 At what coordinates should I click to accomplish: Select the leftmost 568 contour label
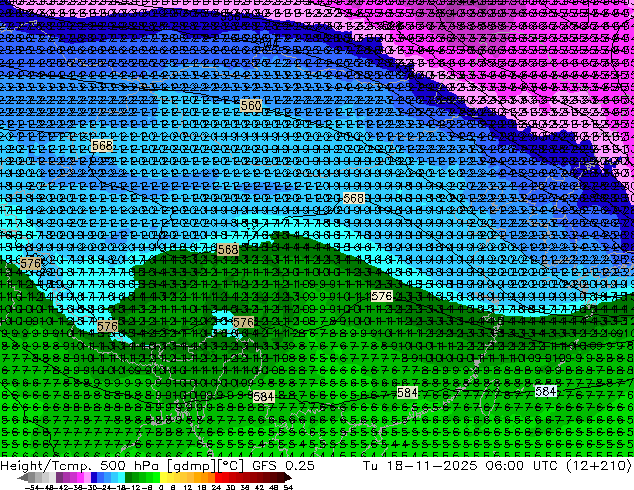102,146
